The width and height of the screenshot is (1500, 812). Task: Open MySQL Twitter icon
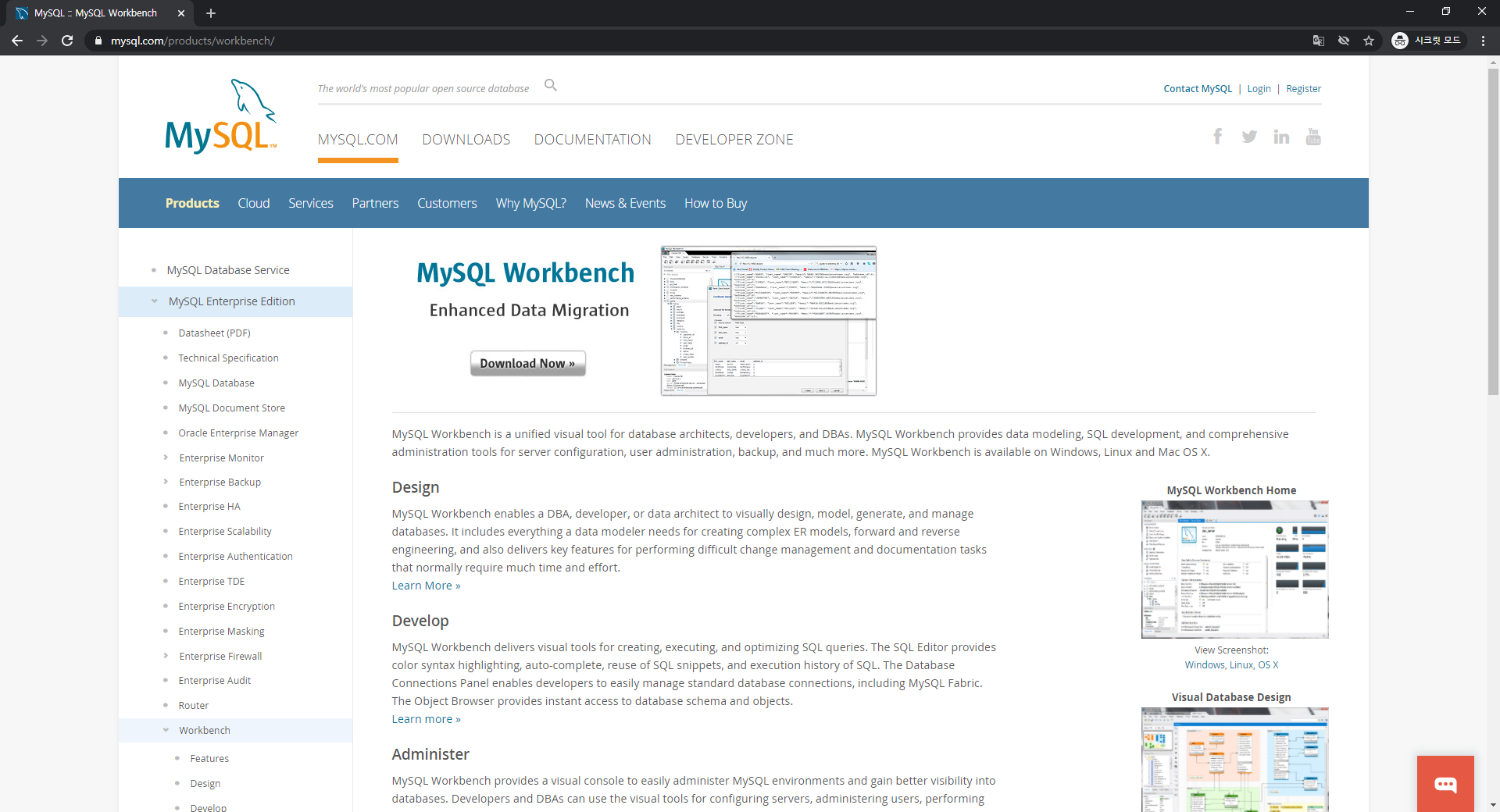coord(1249,137)
